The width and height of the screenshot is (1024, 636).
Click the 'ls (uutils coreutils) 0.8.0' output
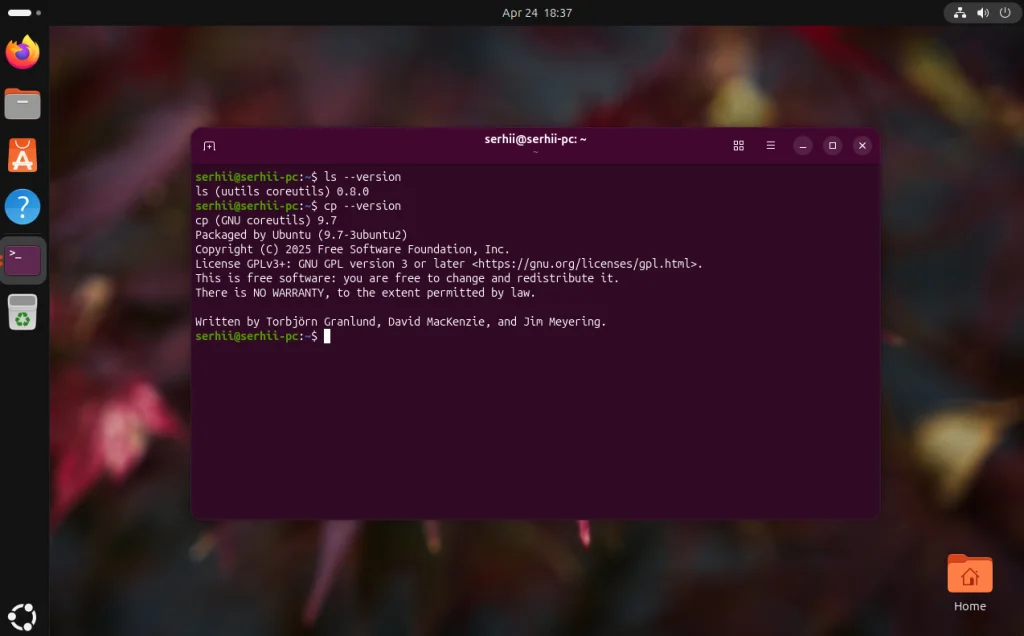point(282,191)
